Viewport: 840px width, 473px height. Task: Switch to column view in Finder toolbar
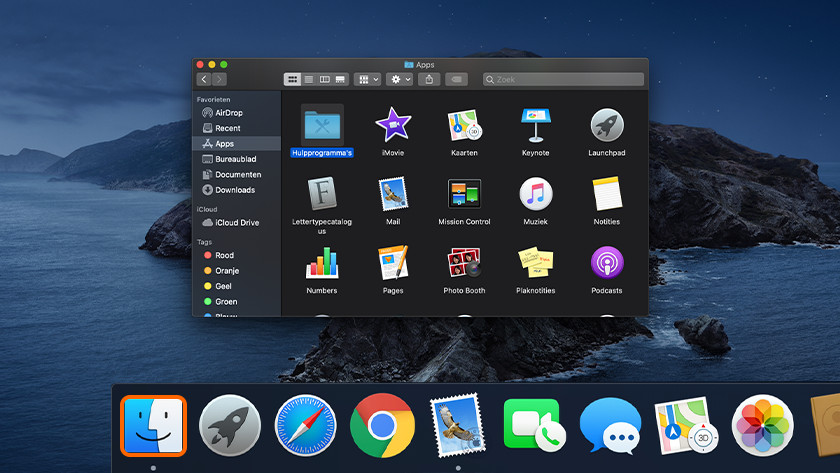click(325, 79)
